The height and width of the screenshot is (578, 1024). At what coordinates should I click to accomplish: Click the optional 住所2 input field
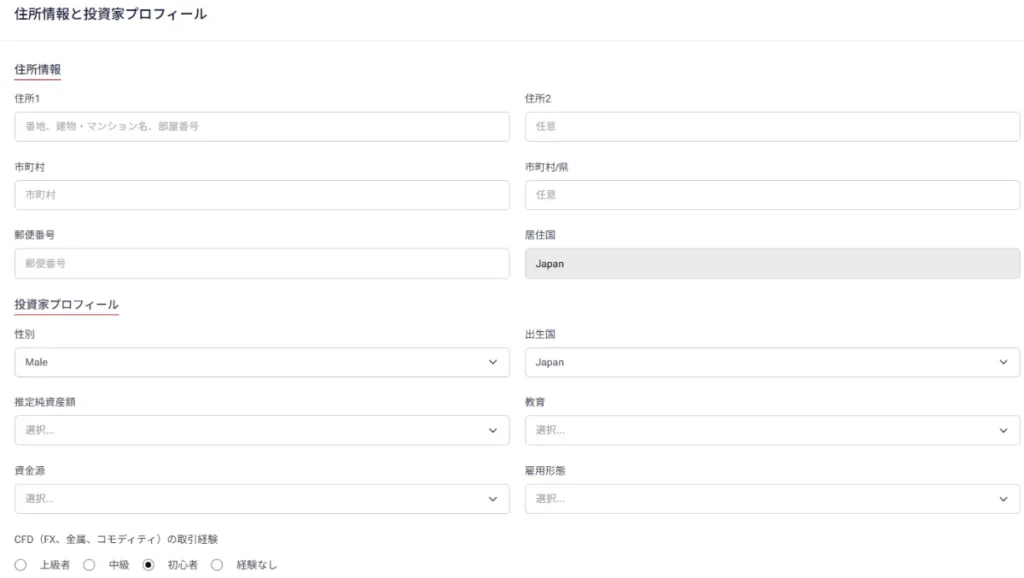point(772,126)
